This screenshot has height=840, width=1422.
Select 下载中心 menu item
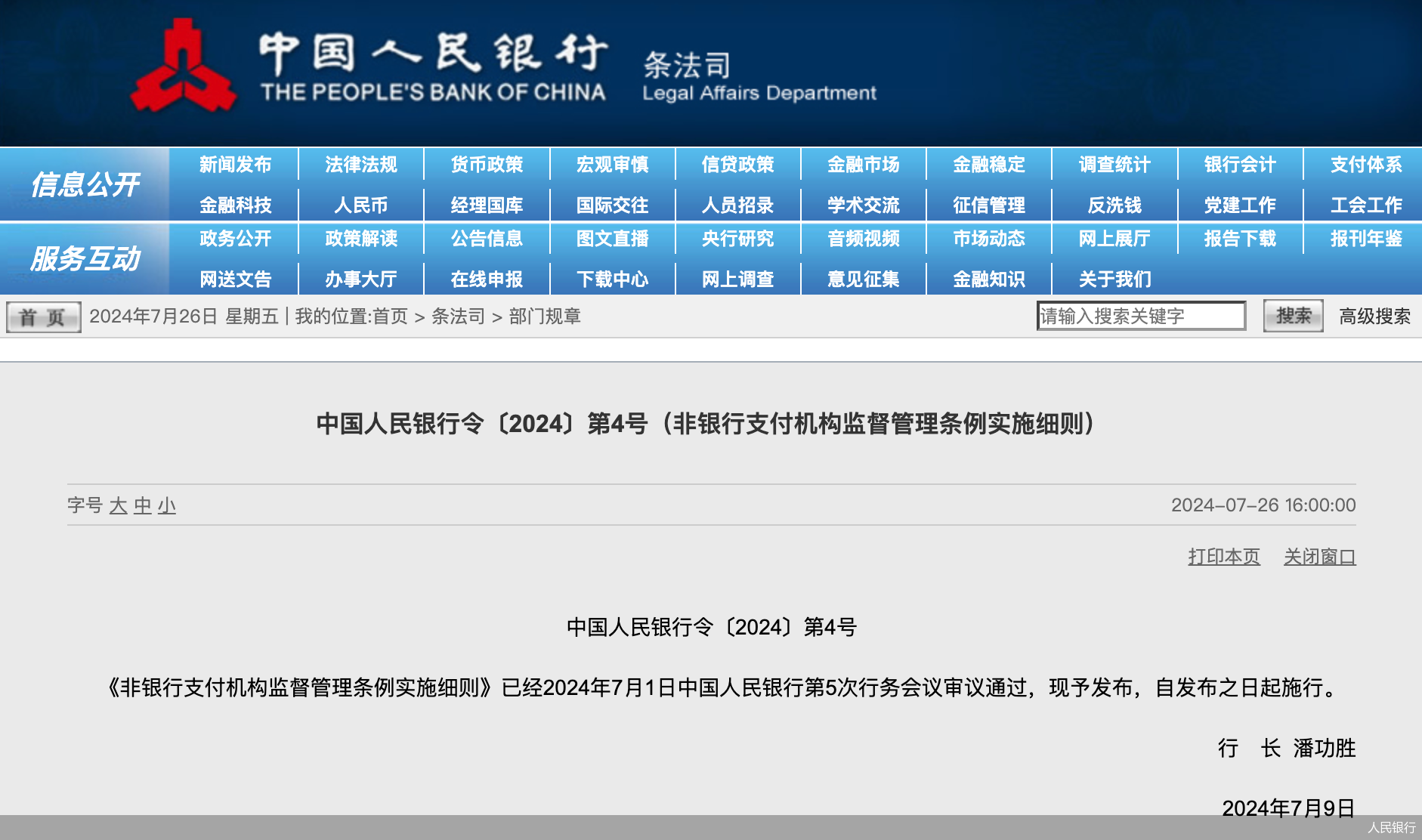point(612,279)
